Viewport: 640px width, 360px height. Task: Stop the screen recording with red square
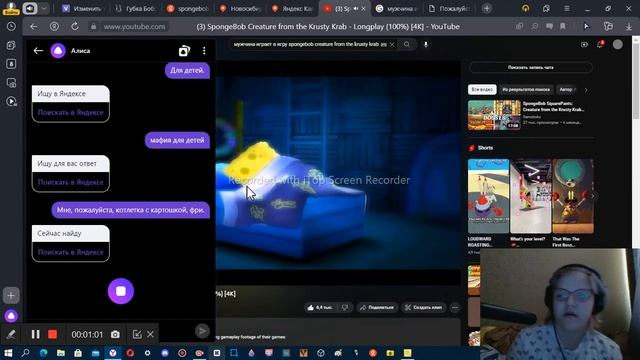point(52,334)
